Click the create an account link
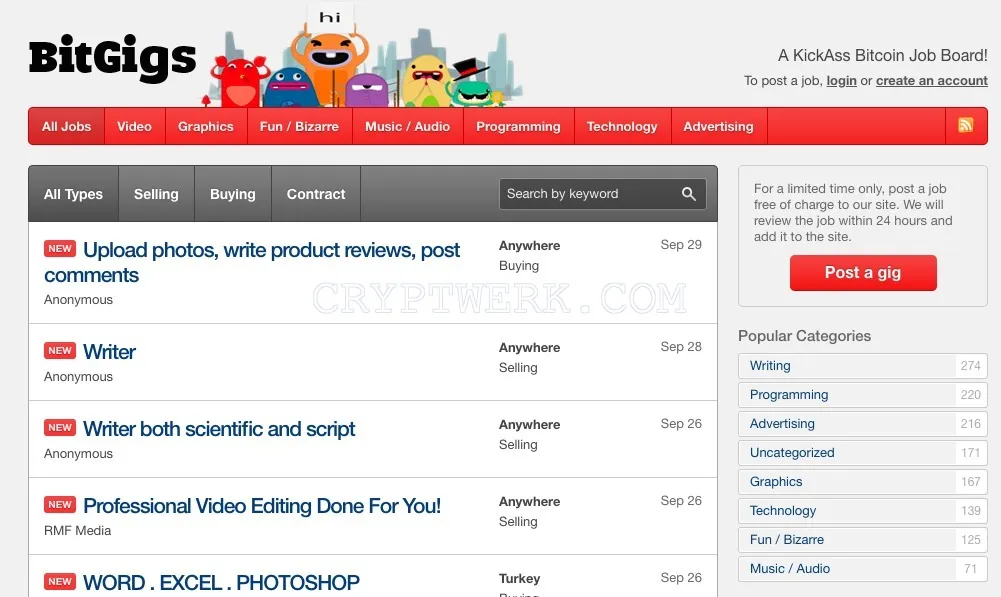Image resolution: width=1001 pixels, height=597 pixels. (931, 81)
